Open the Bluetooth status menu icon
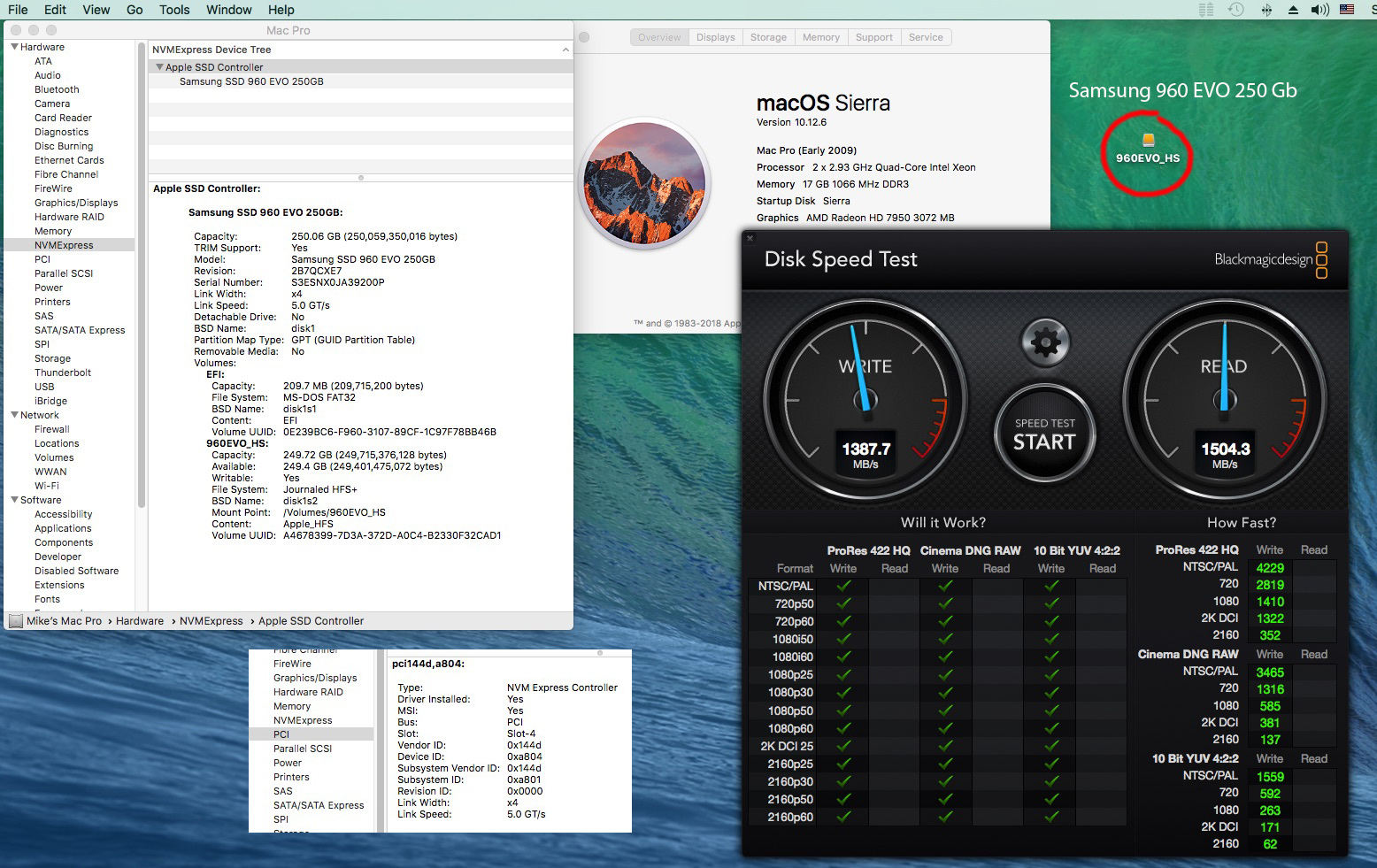 point(1266,10)
